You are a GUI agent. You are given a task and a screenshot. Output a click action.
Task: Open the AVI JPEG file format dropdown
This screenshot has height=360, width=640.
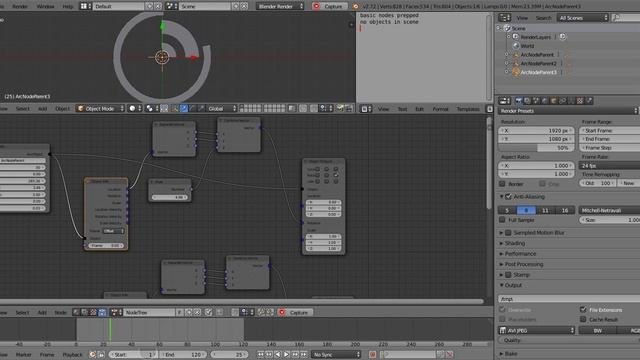tap(536, 330)
